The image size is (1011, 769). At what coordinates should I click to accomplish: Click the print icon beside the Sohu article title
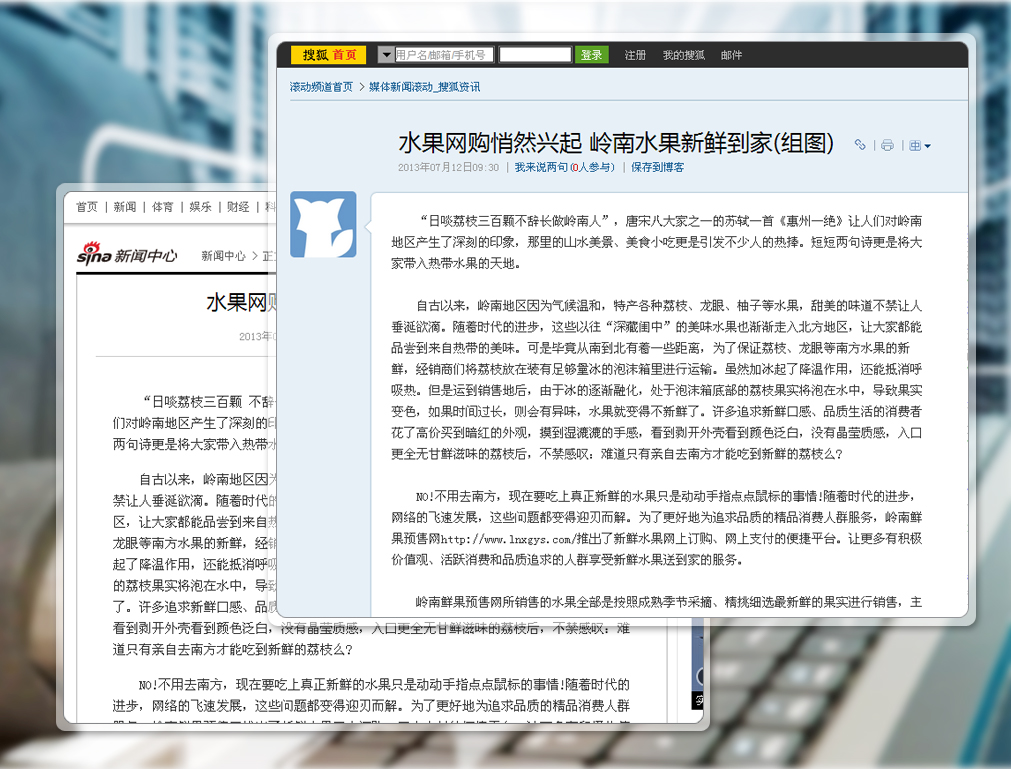click(887, 145)
